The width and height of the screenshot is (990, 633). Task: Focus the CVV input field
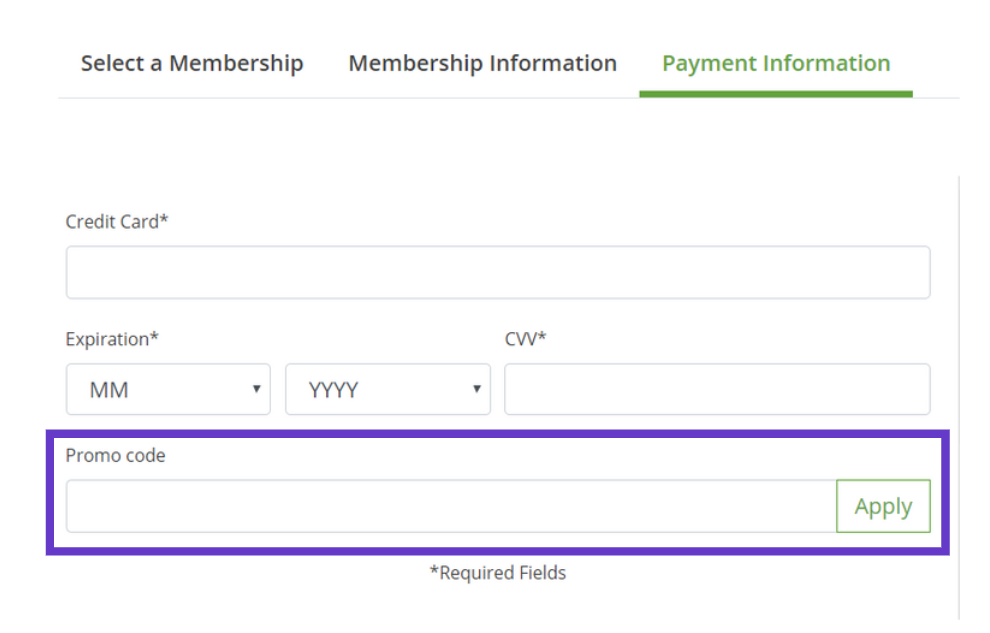716,389
